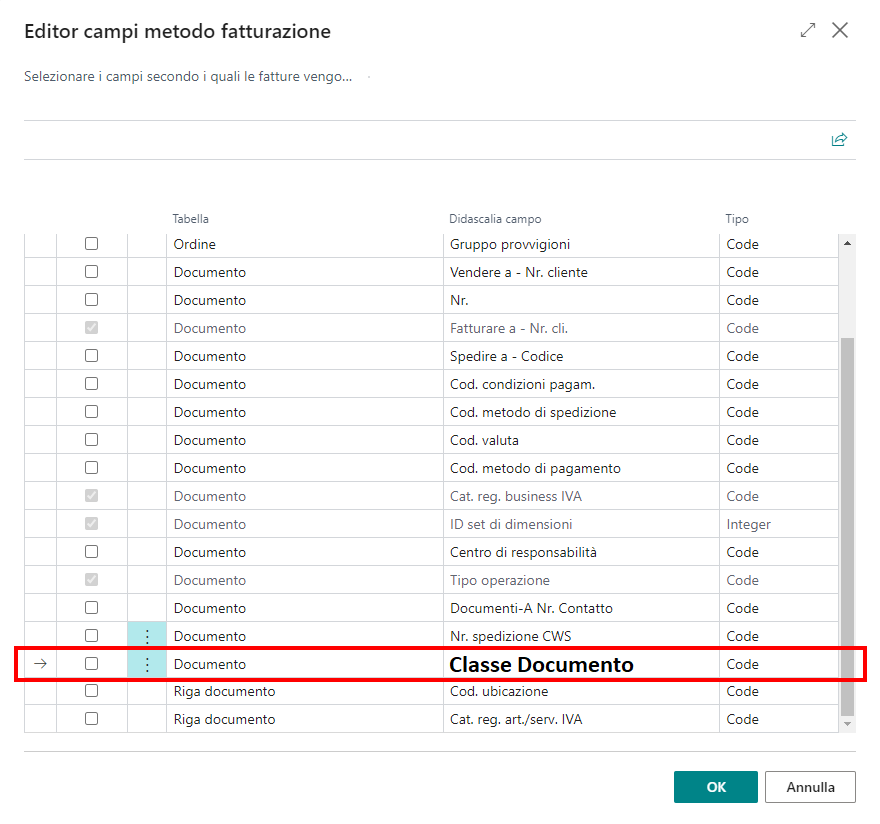Screen dimensions: 880x824
Task: Close the Editor campi metodo fatturazione dialog
Action: 840,30
